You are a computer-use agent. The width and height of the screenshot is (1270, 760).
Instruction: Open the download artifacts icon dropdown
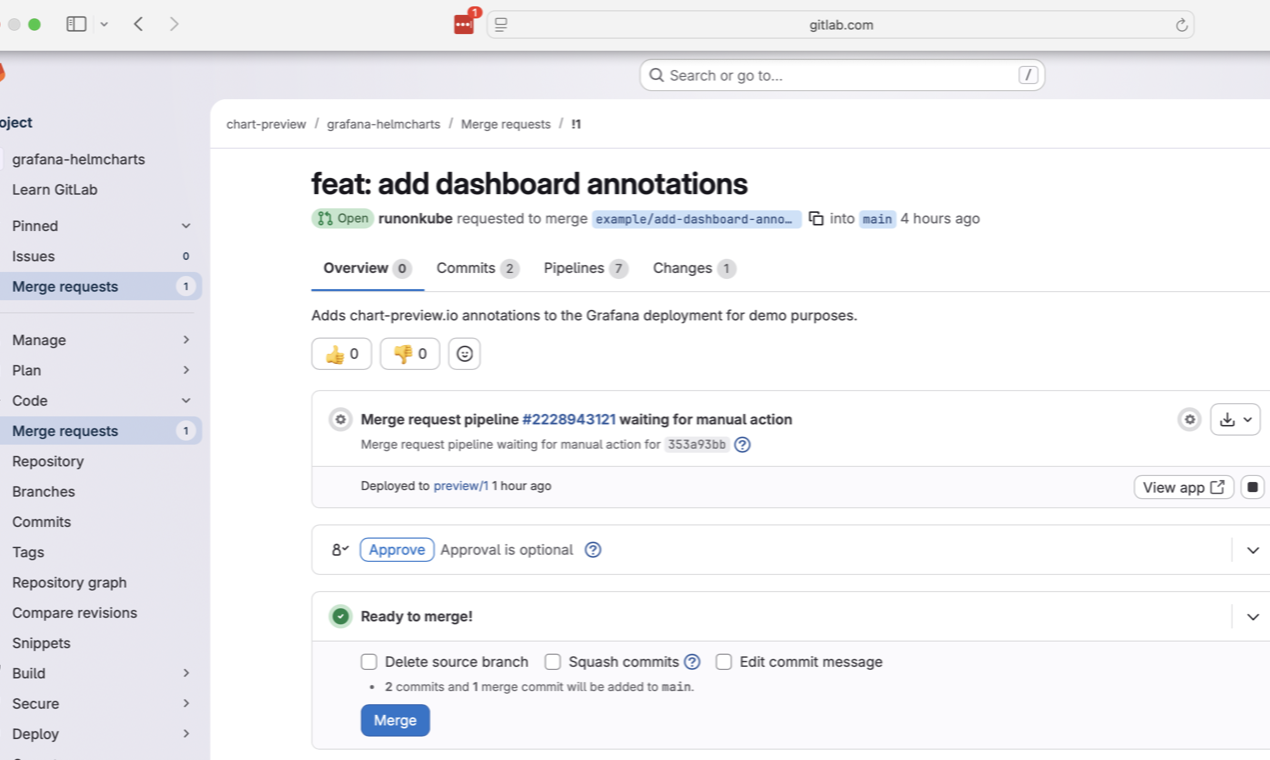pos(1235,420)
